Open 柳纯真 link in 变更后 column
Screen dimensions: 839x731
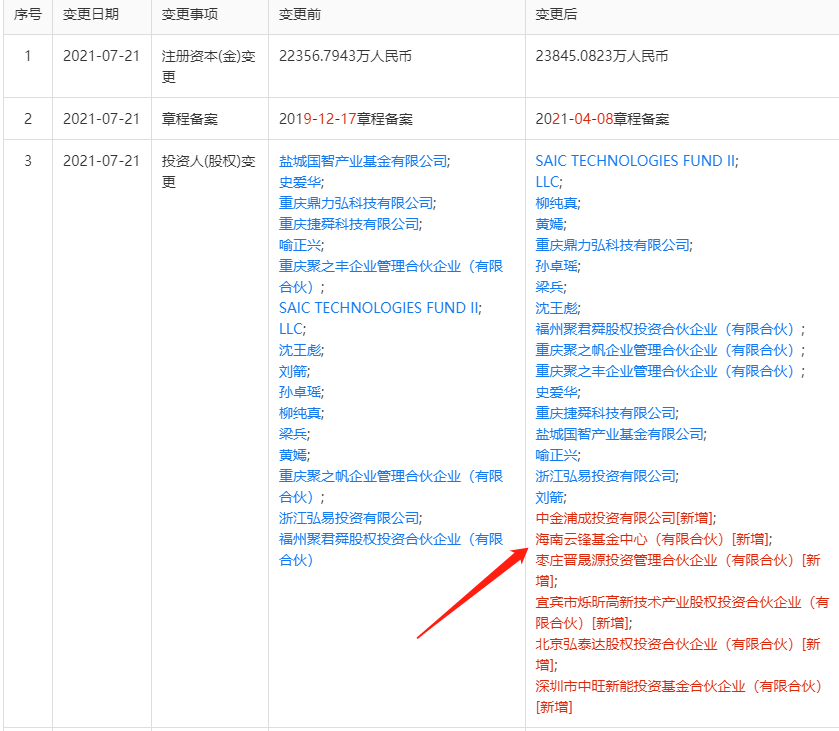(556, 203)
